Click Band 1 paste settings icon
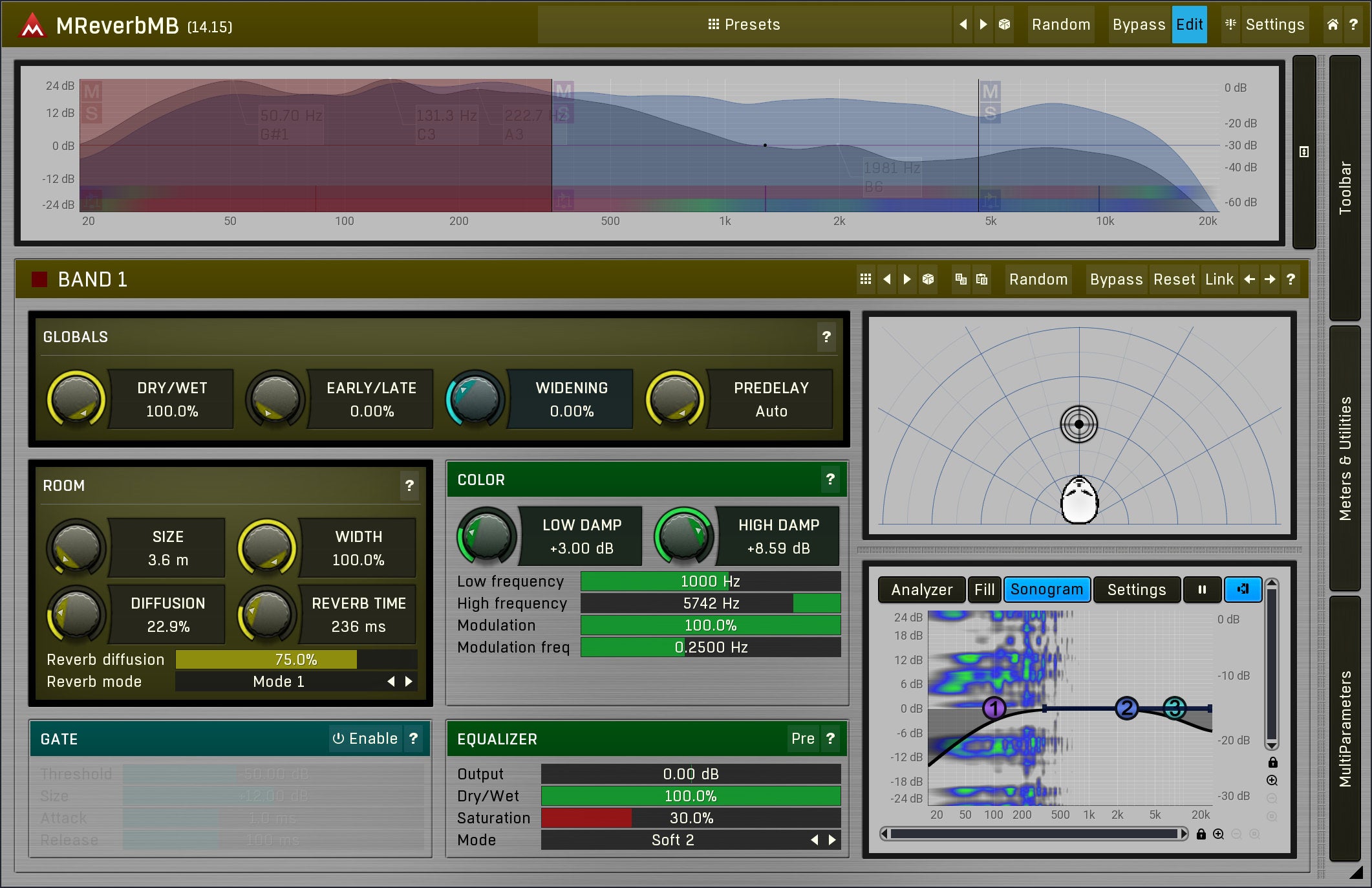 pyautogui.click(x=981, y=279)
